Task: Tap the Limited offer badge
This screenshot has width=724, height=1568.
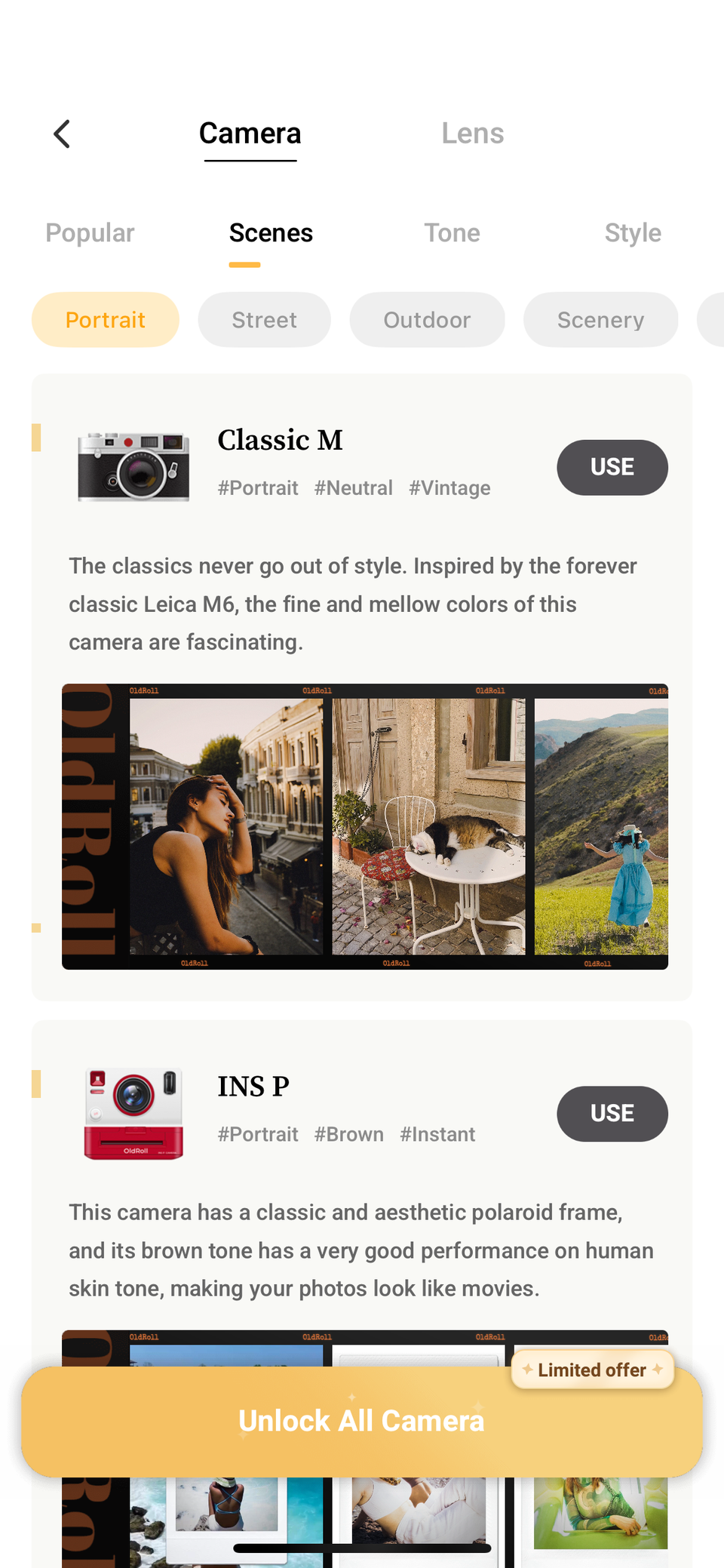Action: (x=592, y=1370)
